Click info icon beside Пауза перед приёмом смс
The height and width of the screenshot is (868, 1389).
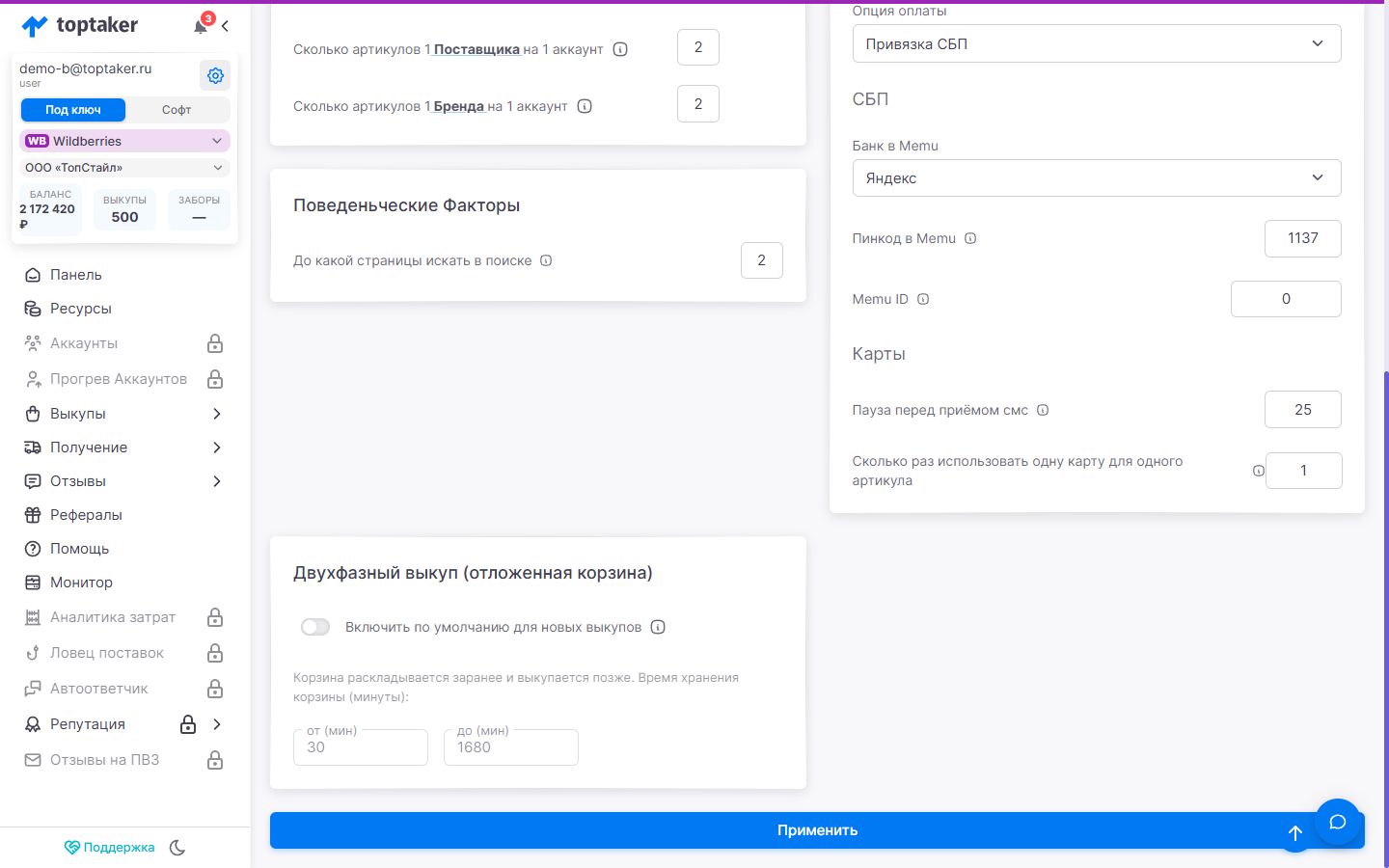tap(1043, 410)
